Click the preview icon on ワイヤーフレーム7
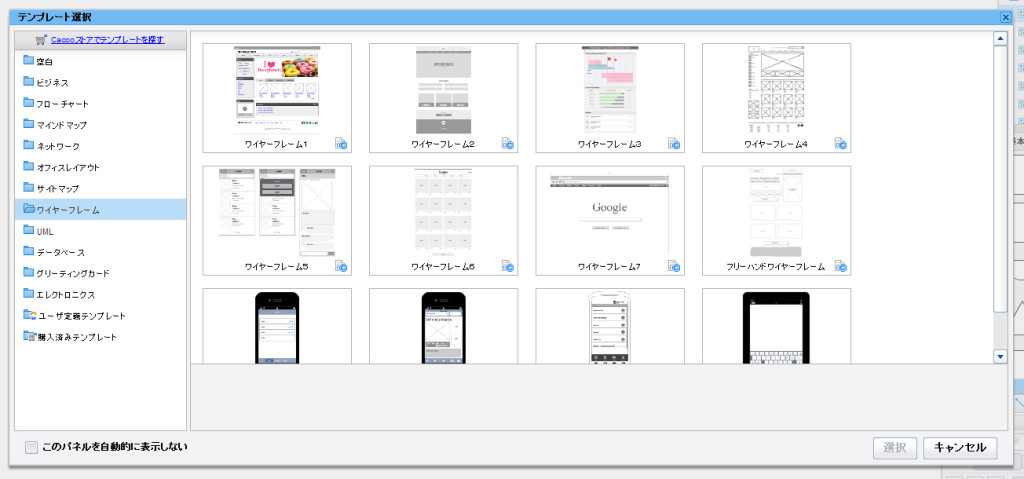Screen dimensions: 1024x479 pos(675,267)
